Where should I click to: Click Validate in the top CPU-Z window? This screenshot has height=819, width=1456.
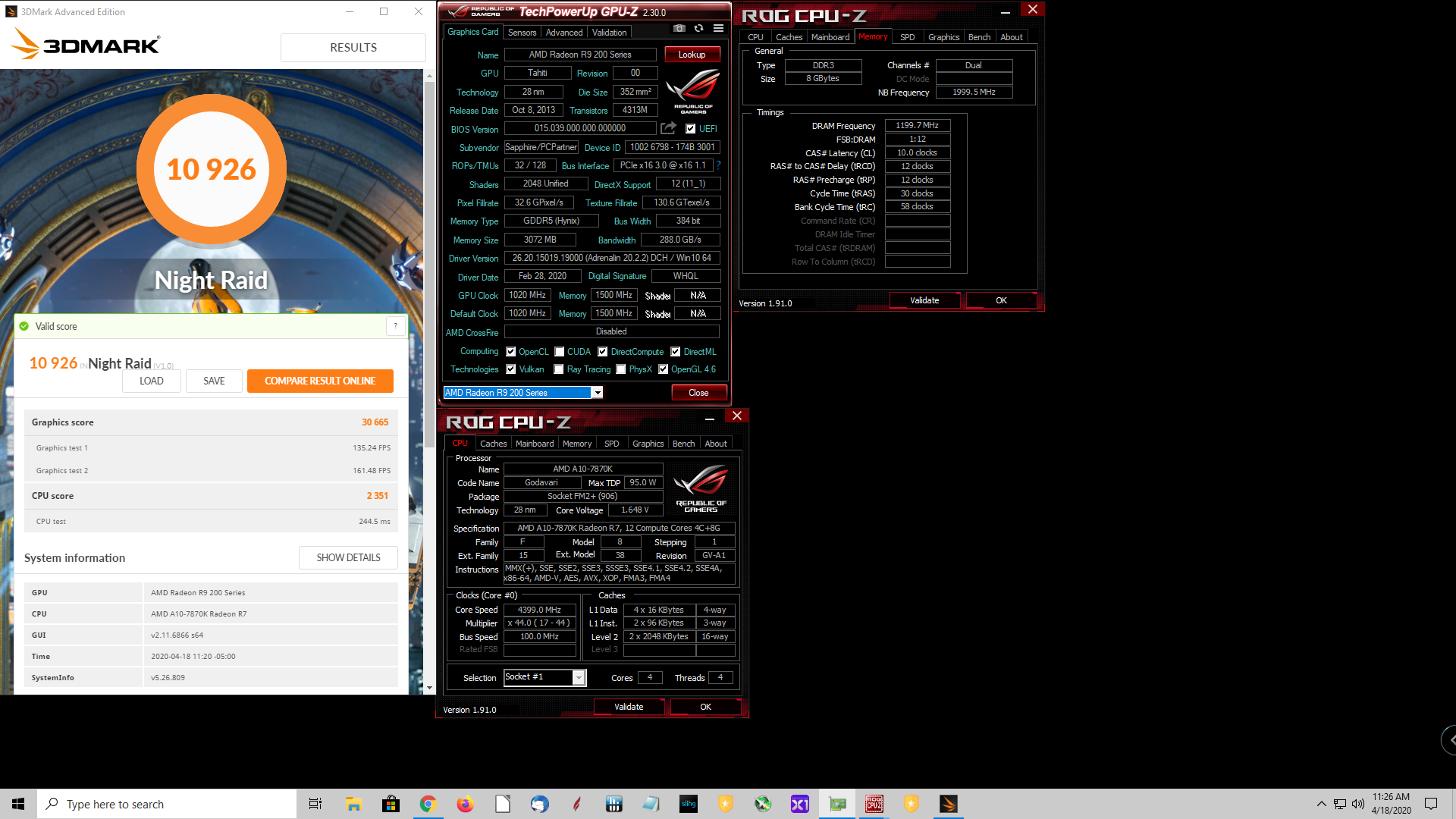pyautogui.click(x=924, y=300)
